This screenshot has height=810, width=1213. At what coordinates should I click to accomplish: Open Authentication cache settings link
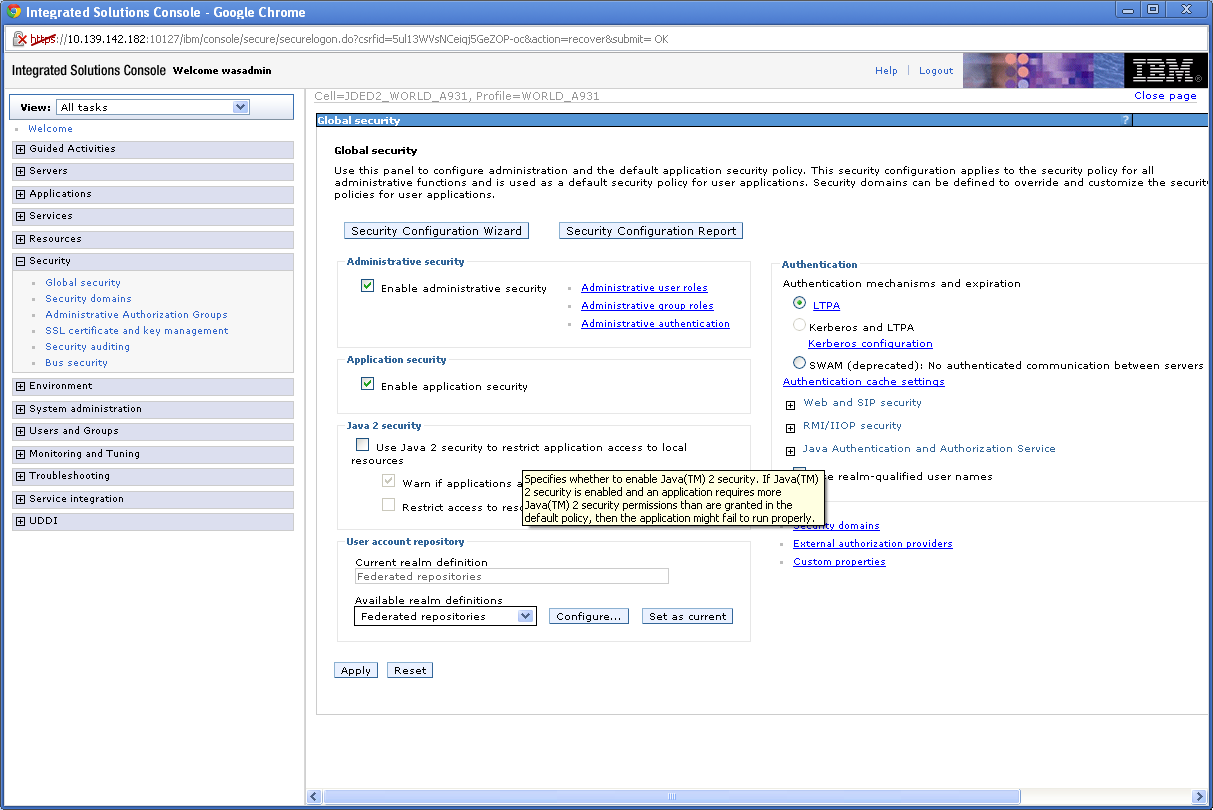tap(864, 382)
